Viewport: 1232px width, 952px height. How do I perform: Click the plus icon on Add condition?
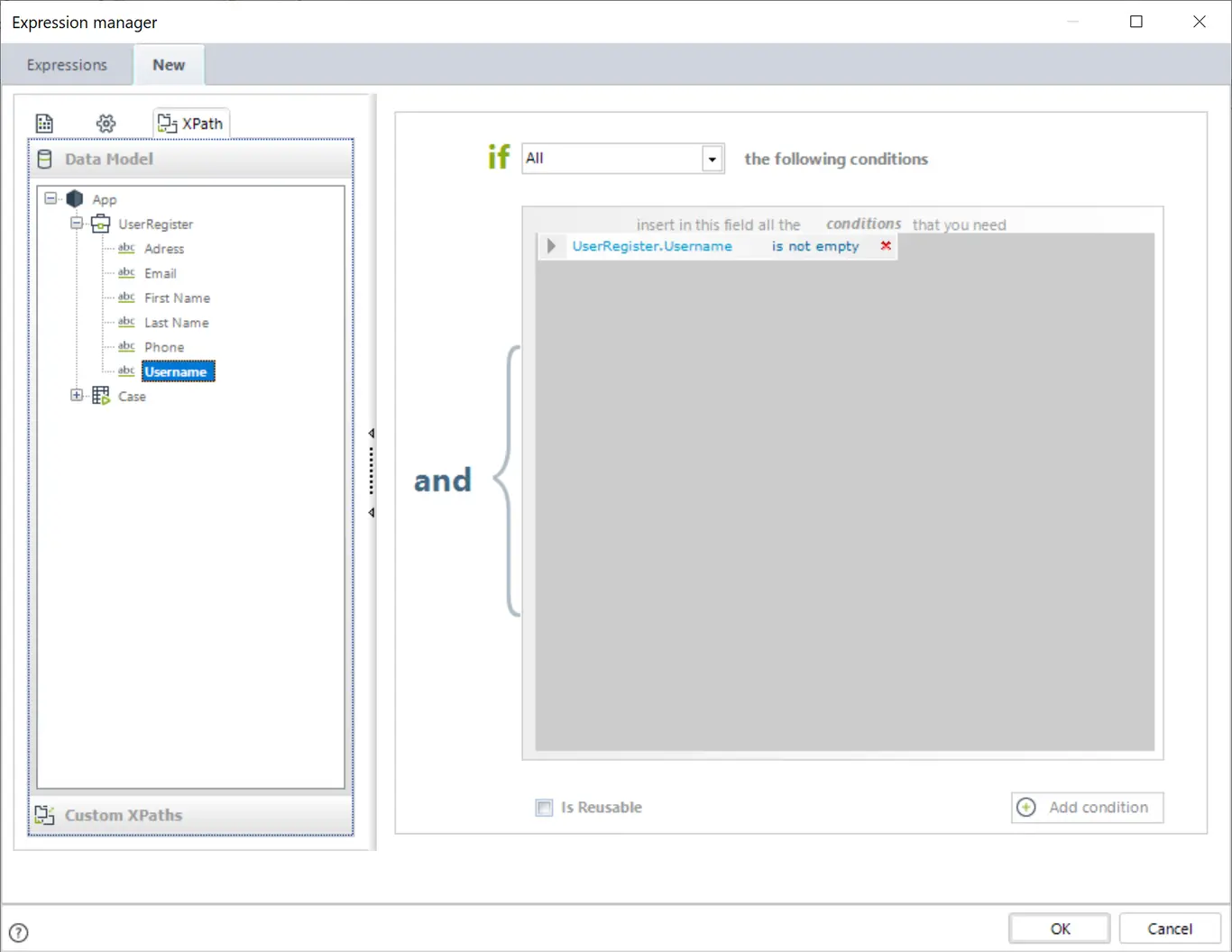[1026, 807]
